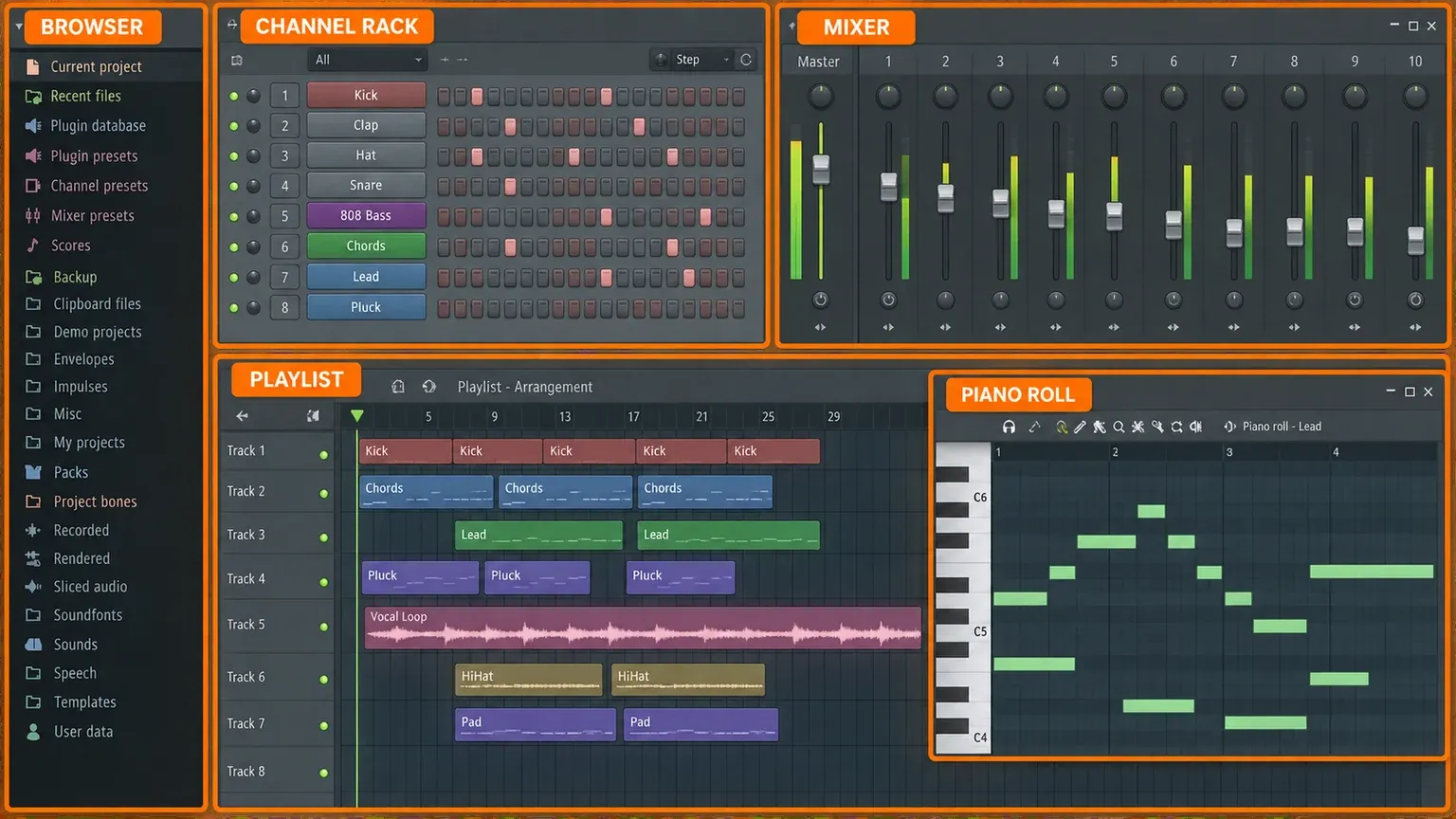Click the swing reset icon next to Step
Viewport: 1456px width, 819px height.
(x=746, y=60)
